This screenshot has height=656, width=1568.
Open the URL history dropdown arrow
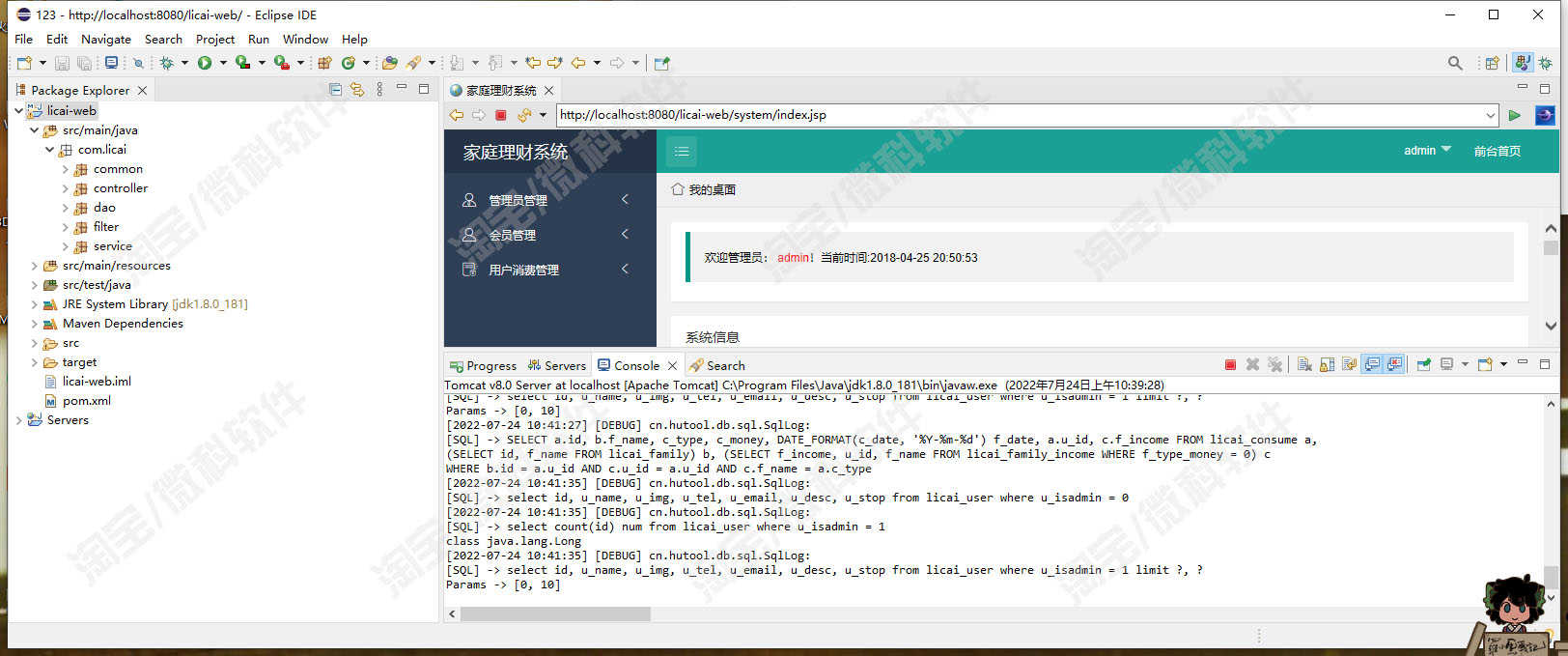point(1491,115)
